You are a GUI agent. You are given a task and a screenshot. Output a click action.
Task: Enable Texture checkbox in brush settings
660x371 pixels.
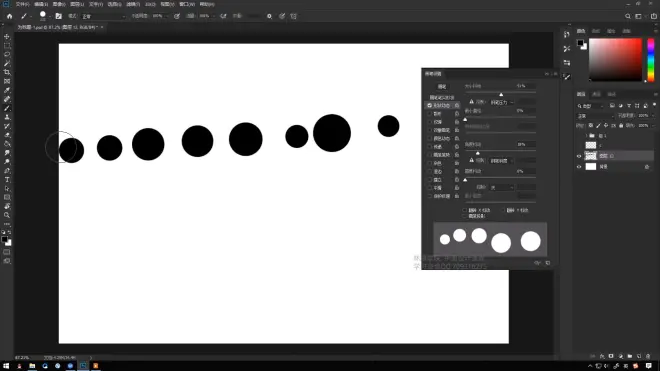point(429,122)
